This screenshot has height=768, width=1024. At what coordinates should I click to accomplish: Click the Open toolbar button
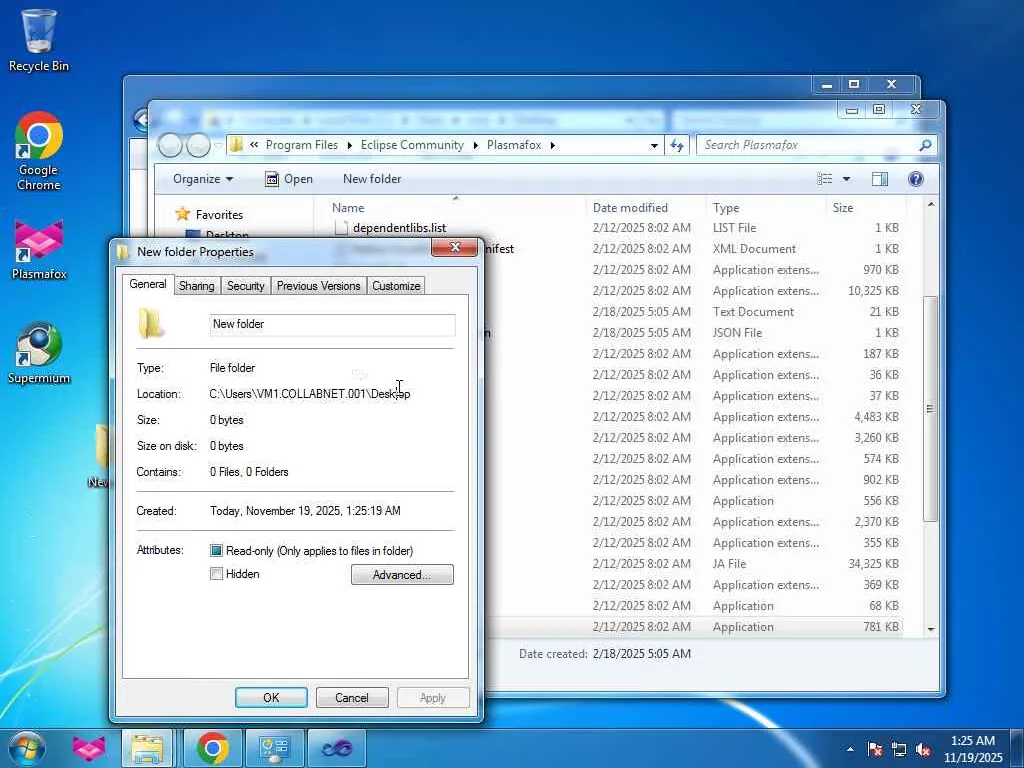289,179
